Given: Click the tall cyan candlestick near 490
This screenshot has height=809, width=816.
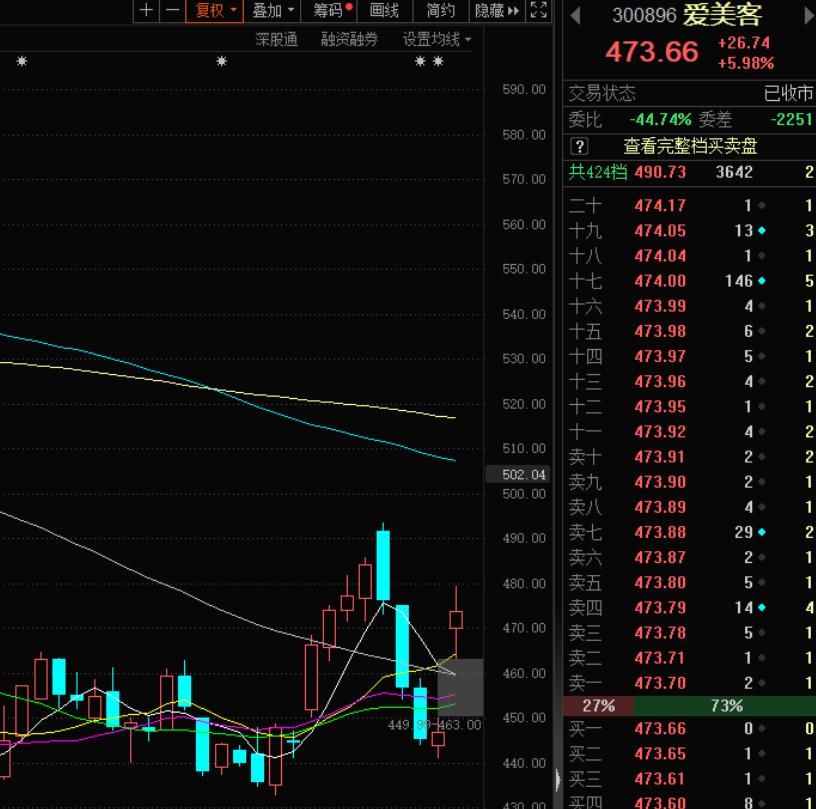Looking at the screenshot, I should point(383,565).
